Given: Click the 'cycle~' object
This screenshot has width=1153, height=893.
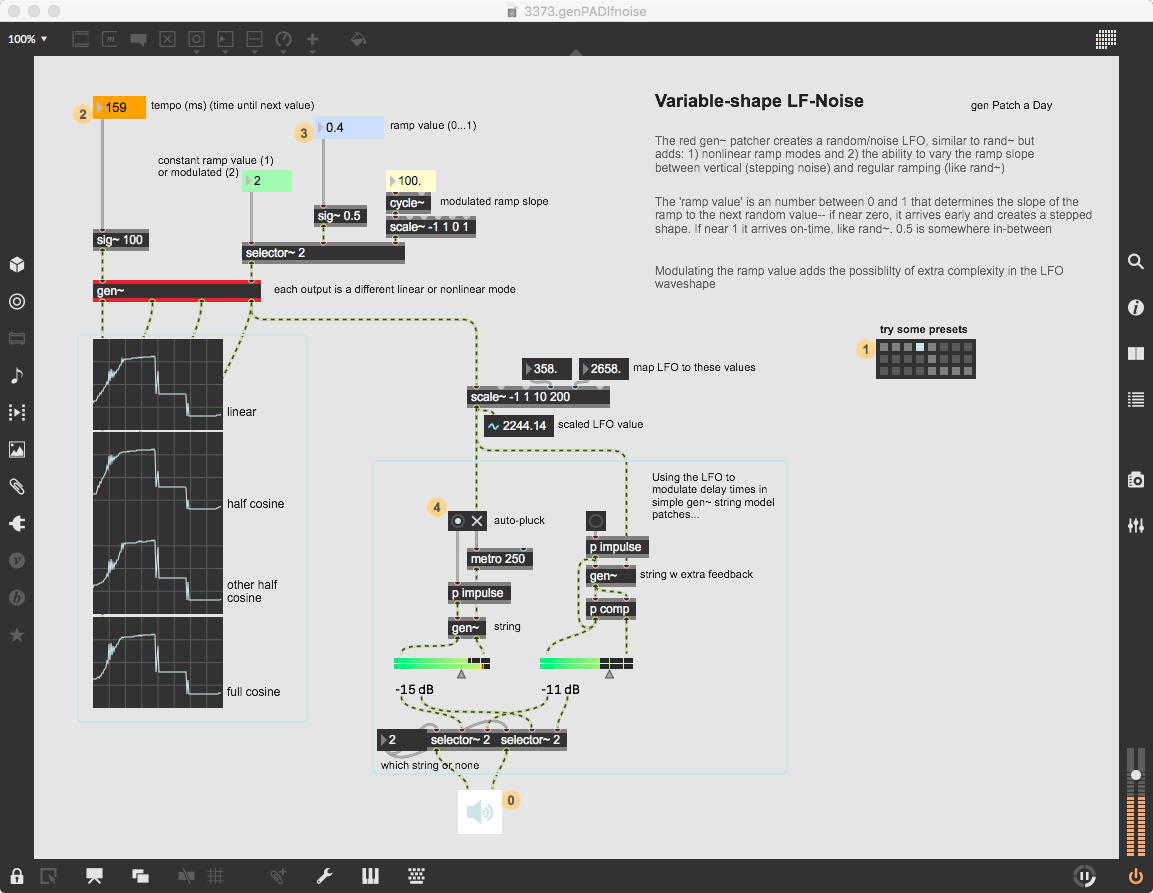Looking at the screenshot, I should [x=408, y=203].
